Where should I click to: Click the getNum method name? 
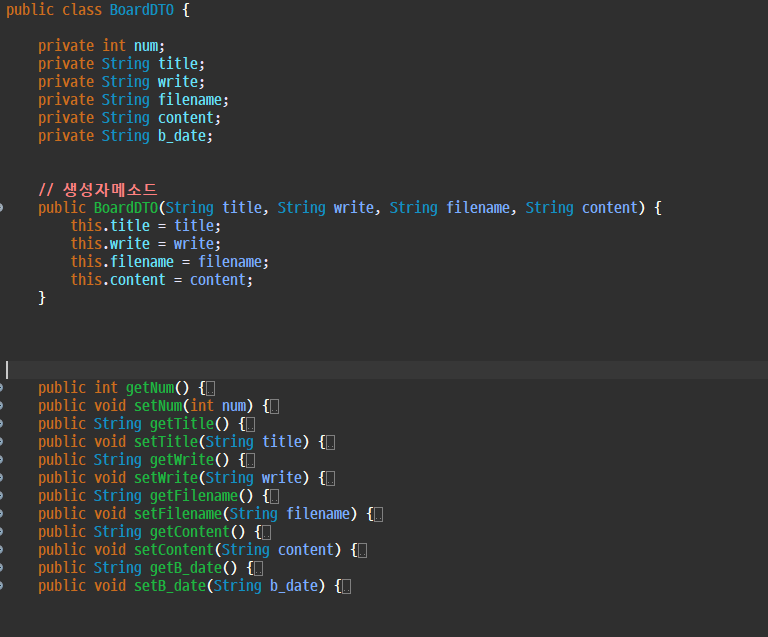click(x=150, y=388)
